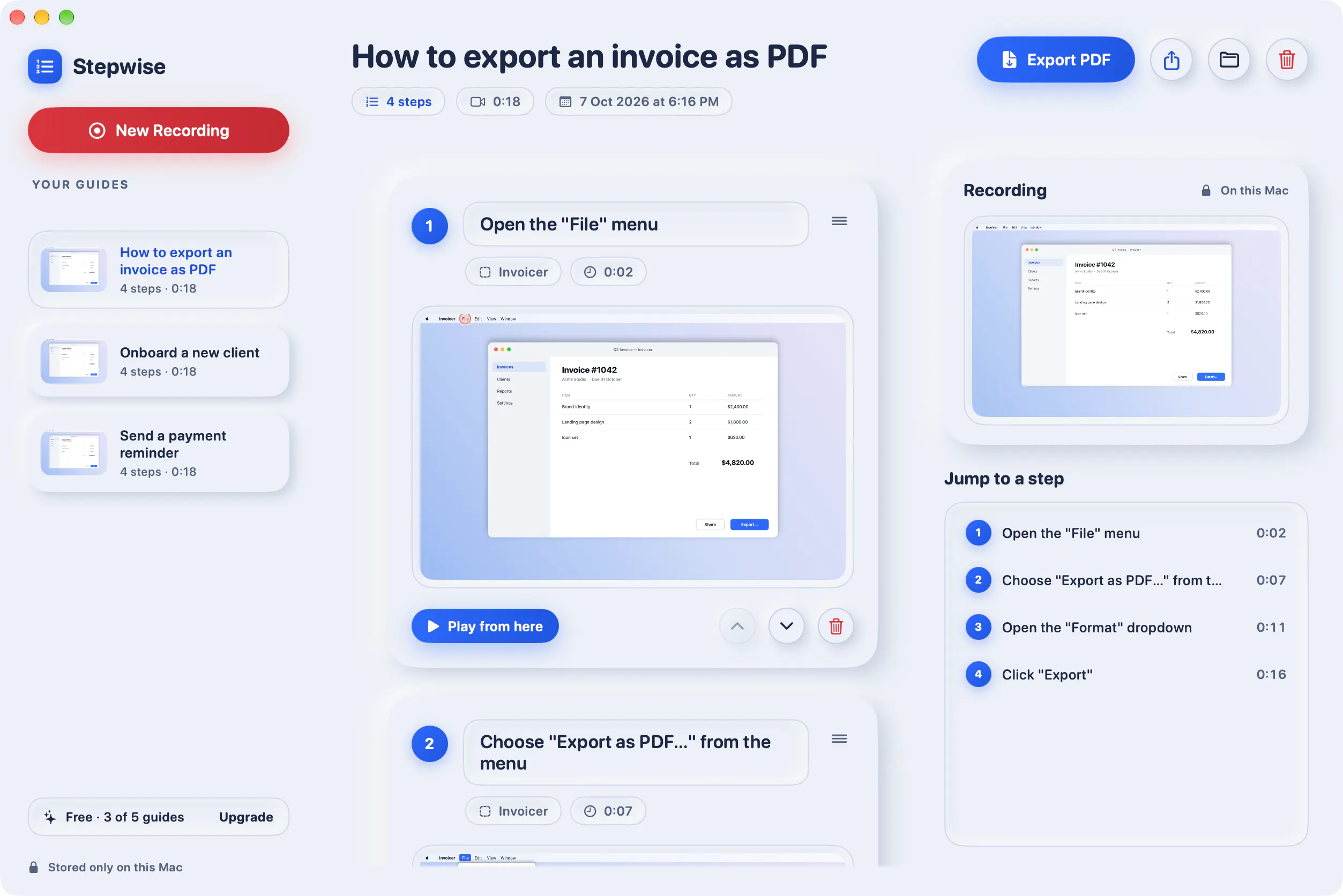Click the share icon in the header
Viewport: 1343px width, 896px height.
click(1171, 59)
